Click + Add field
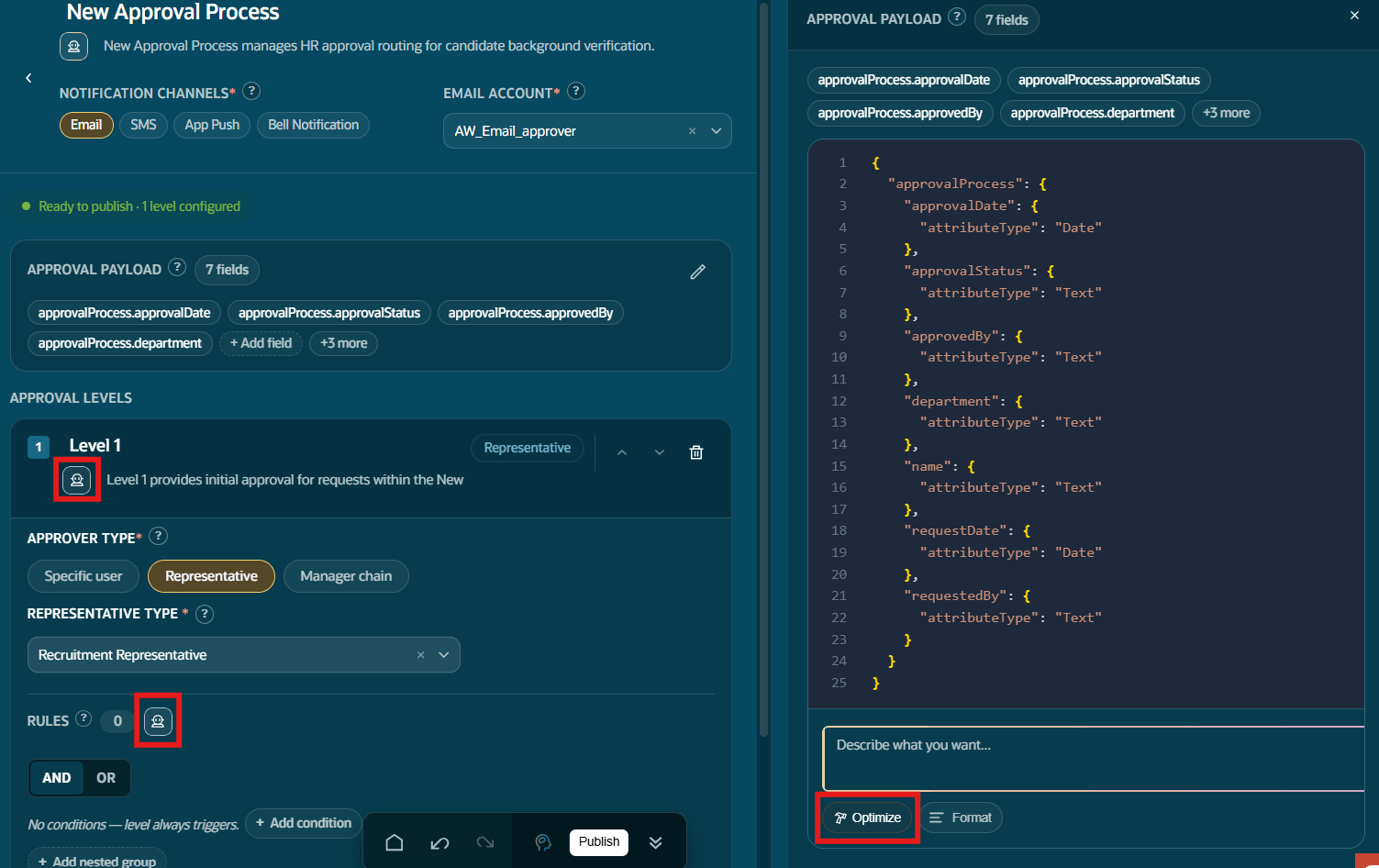 (261, 343)
